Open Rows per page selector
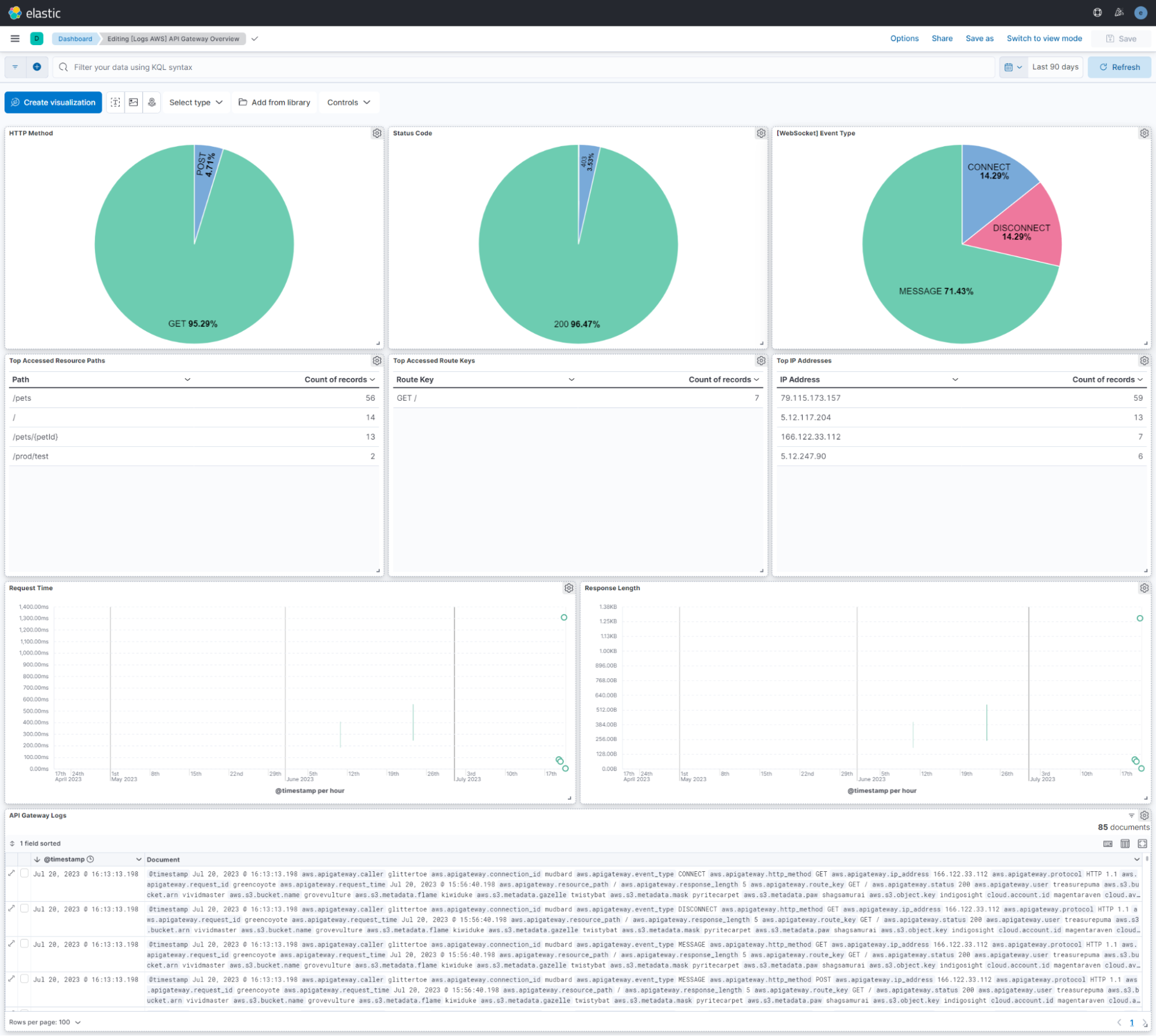 tap(45, 1022)
